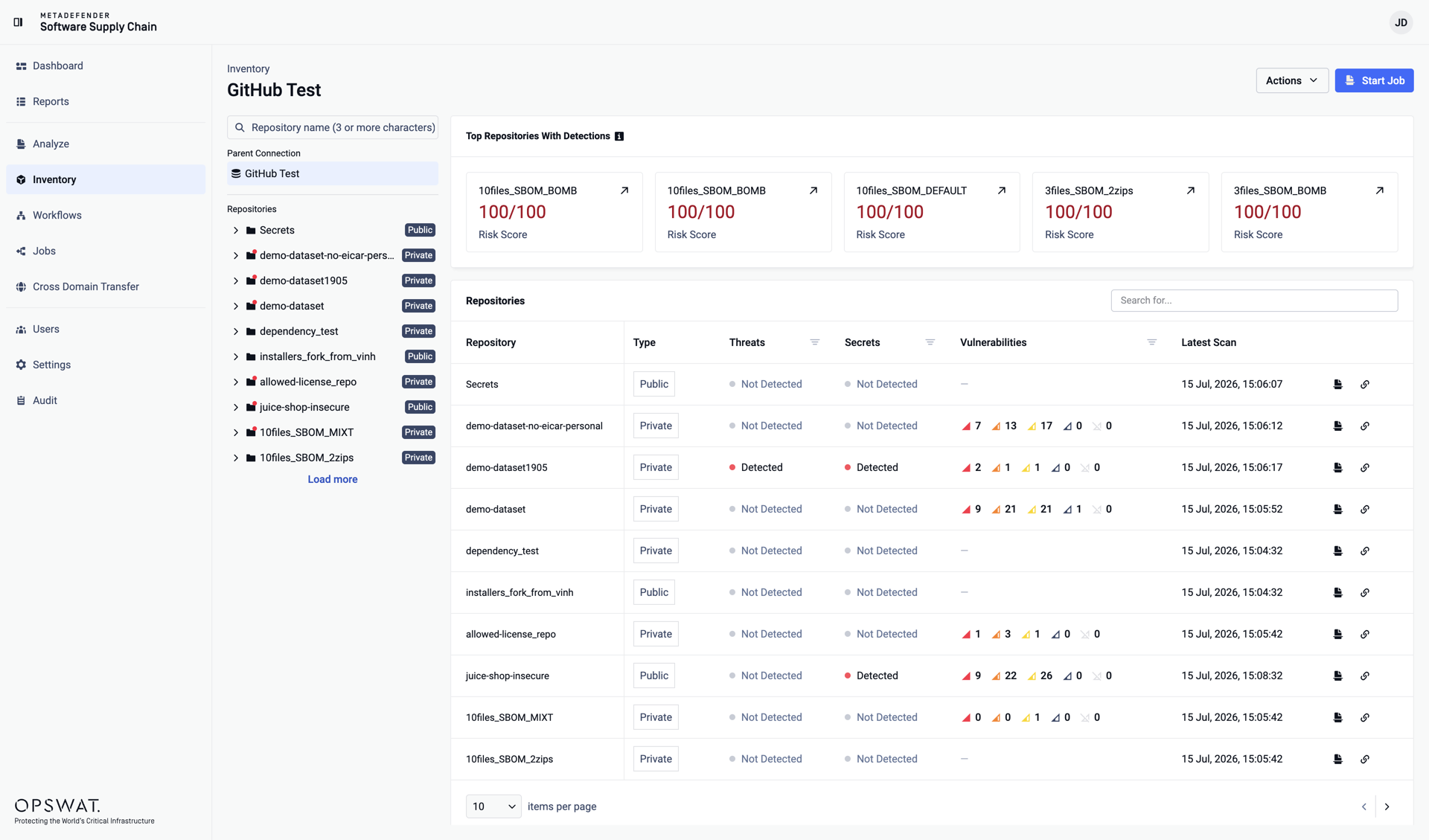
Task: Open items per page dropdown
Action: (x=493, y=807)
